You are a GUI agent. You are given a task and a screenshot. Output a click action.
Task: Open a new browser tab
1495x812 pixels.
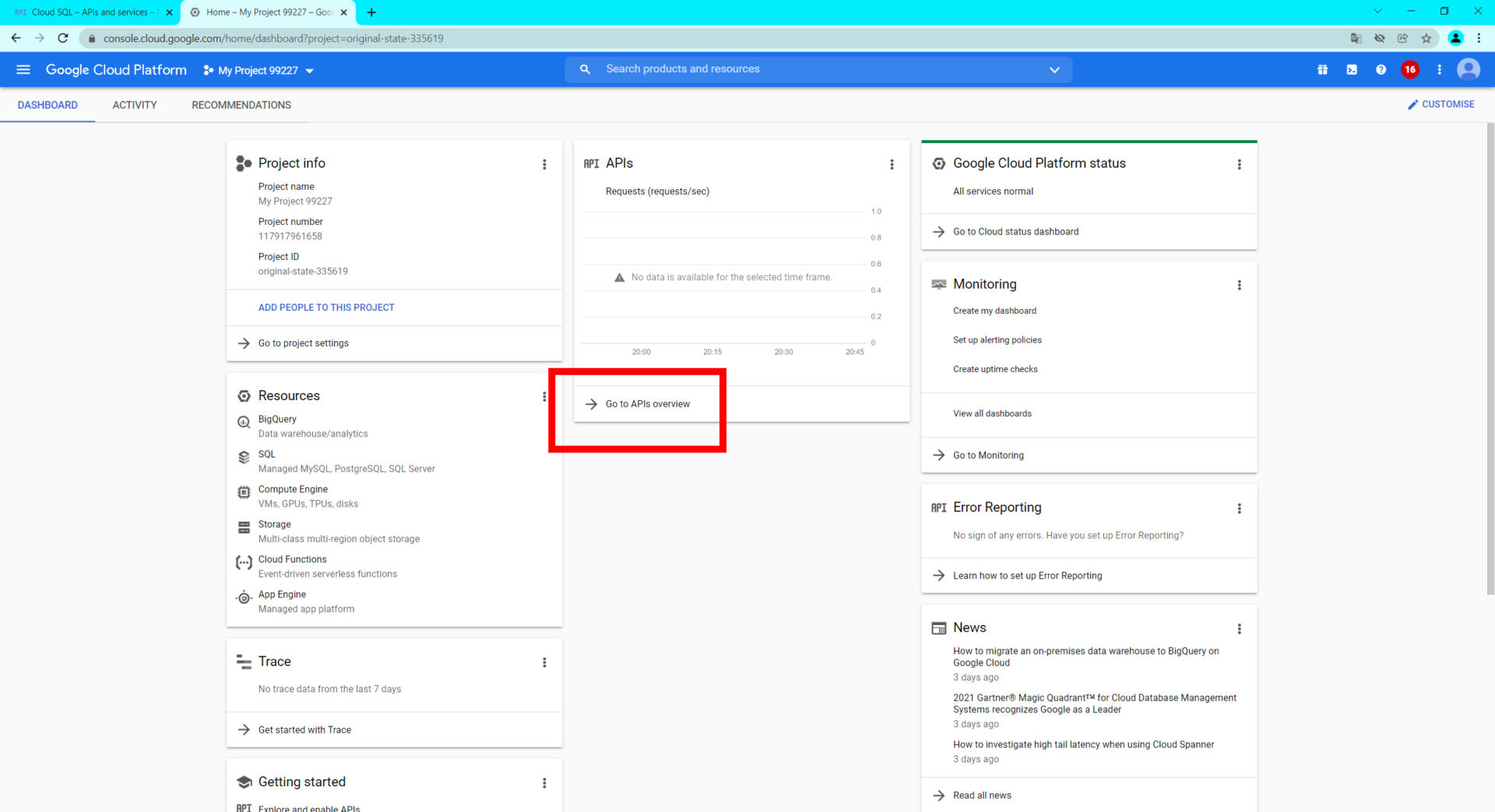click(x=371, y=12)
